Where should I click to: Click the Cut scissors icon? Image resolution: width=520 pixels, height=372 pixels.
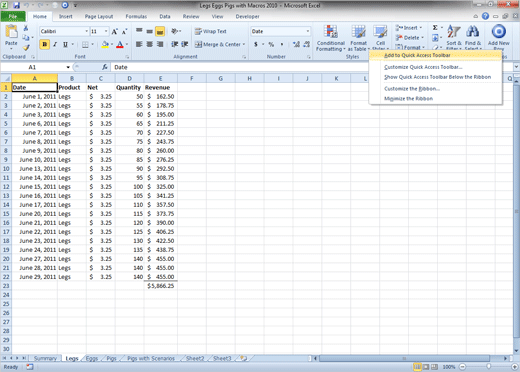pyautogui.click(x=26, y=28)
